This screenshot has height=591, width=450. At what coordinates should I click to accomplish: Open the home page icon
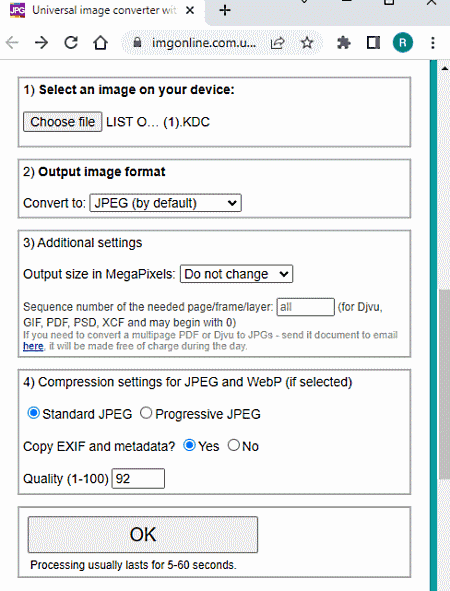point(101,43)
